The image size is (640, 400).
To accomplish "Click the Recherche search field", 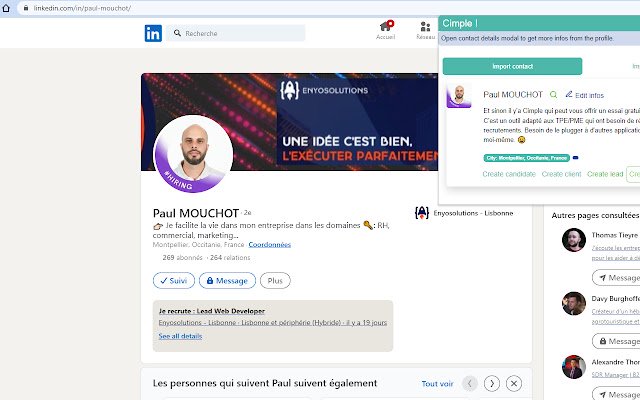I will click(236, 33).
